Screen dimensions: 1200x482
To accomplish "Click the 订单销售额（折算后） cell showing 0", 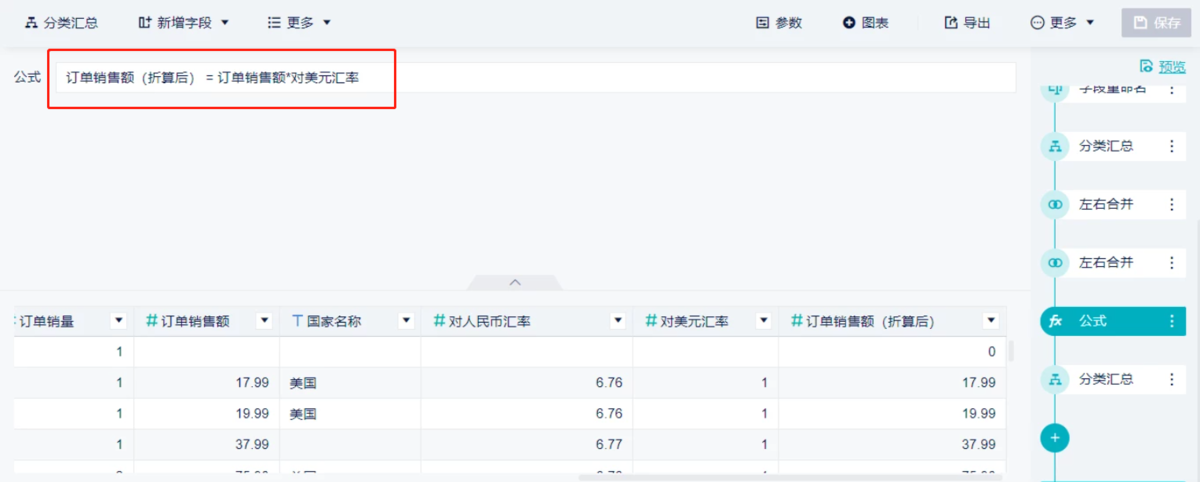I will (891, 352).
